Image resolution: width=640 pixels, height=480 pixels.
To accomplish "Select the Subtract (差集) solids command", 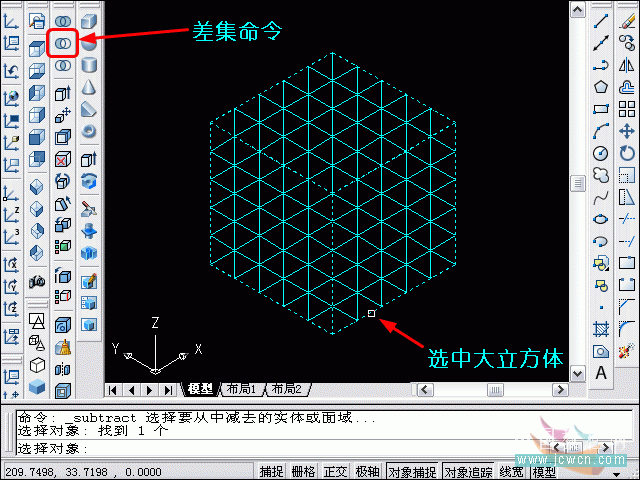I will (62, 43).
